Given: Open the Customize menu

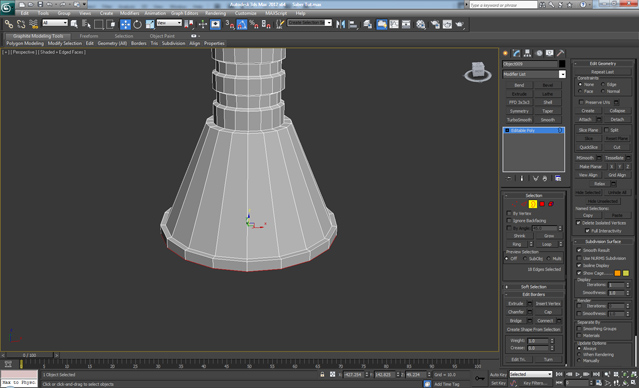Looking at the screenshot, I should pos(246,13).
